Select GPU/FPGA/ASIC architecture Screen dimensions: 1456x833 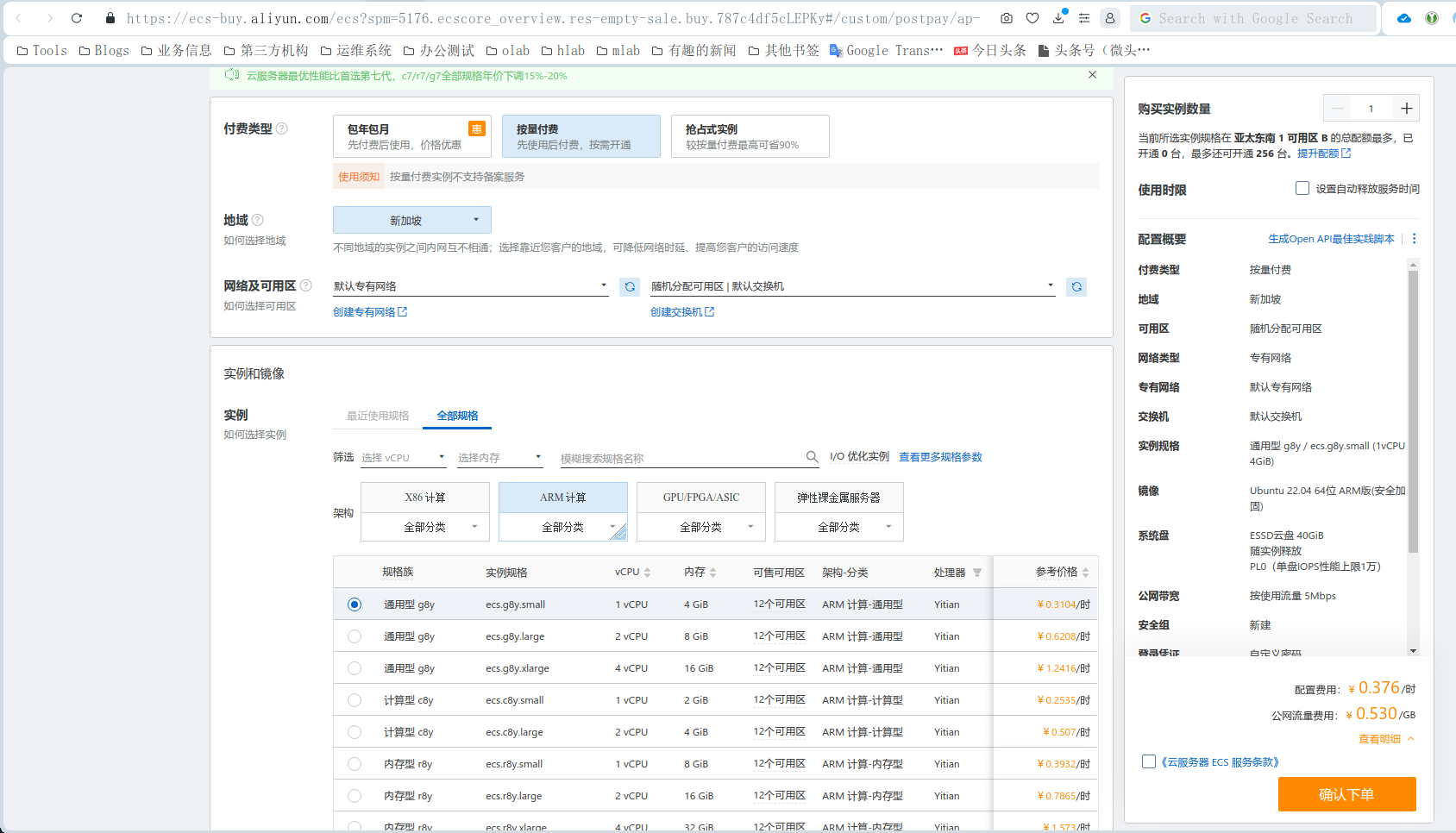pos(701,498)
